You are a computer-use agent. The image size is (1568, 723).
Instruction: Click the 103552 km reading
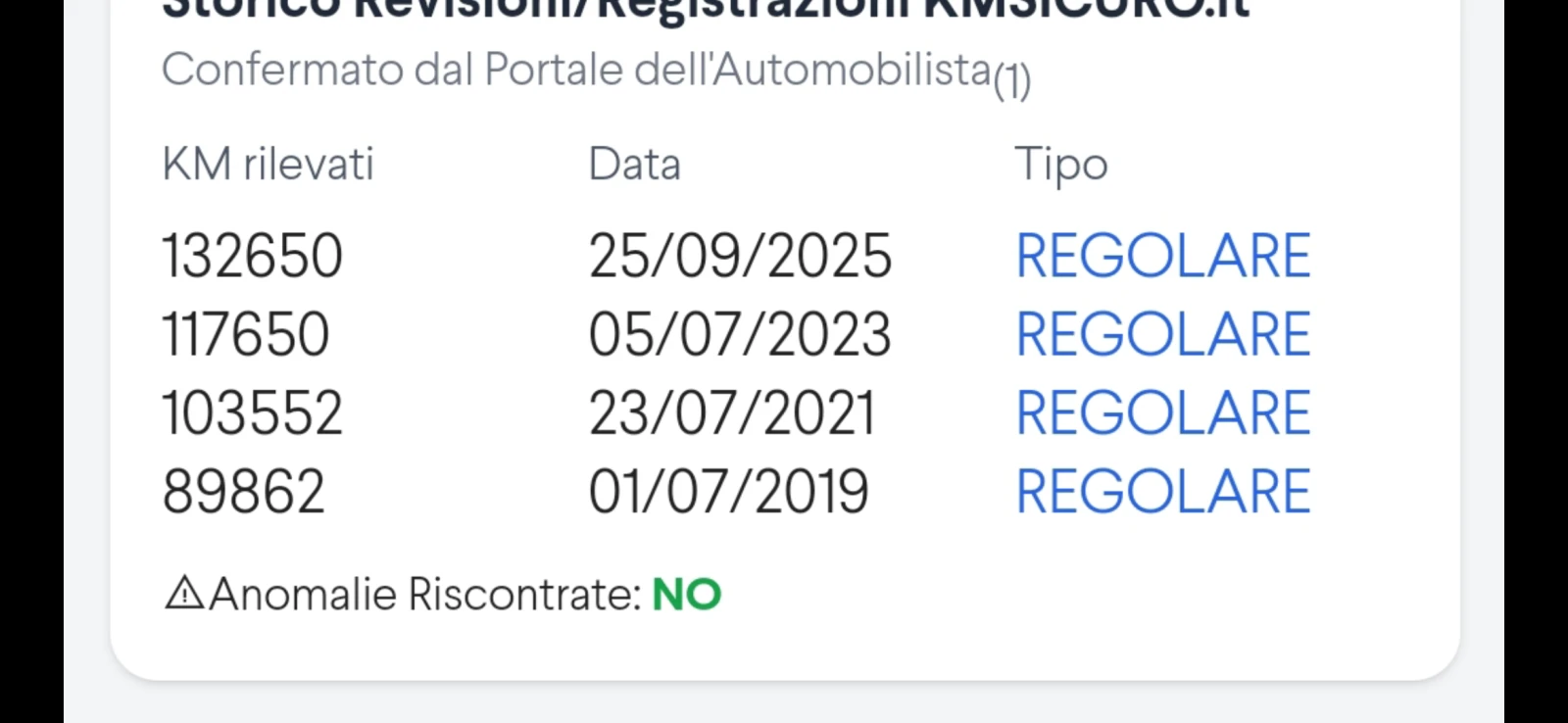252,413
